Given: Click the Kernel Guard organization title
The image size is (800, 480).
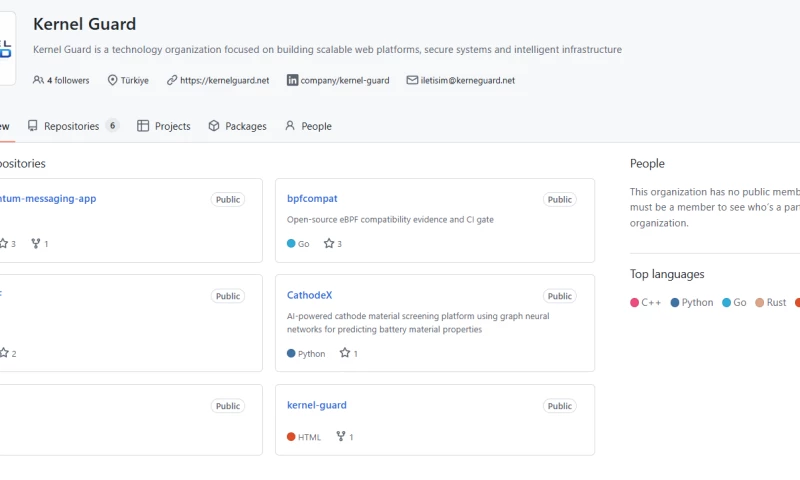Looking at the screenshot, I should 85,24.
